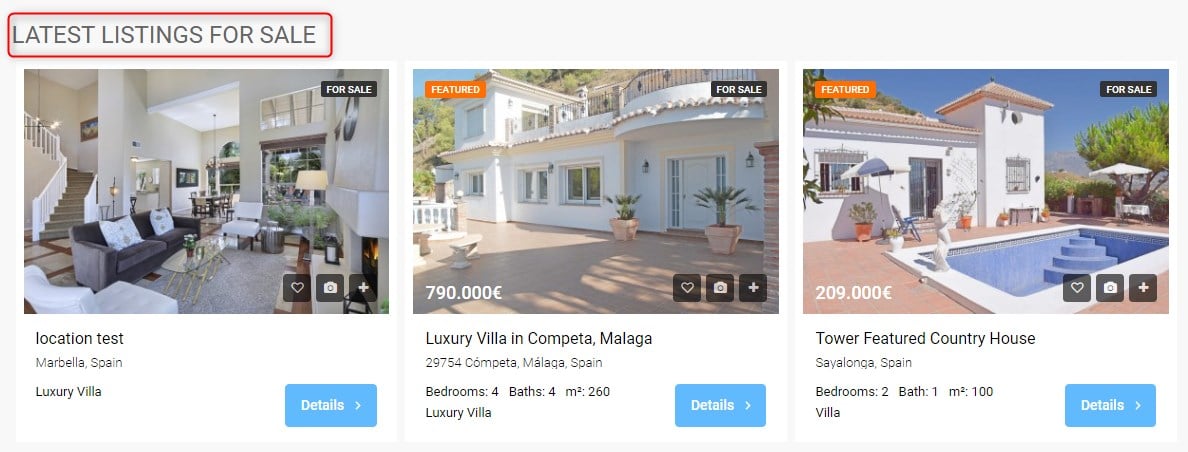Favorite the Luxury Villa in Competa listing
This screenshot has width=1188, height=452.
coord(687,288)
